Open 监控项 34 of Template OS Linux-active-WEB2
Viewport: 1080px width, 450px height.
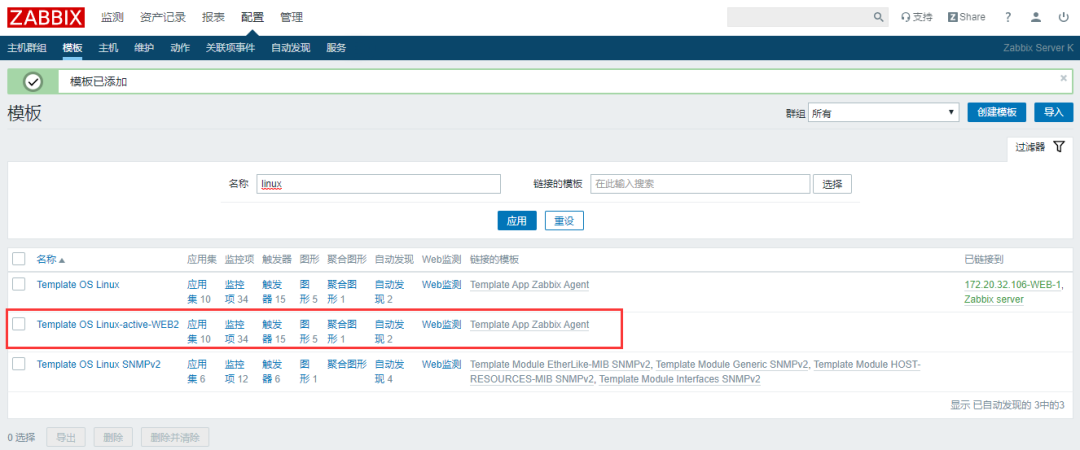pyautogui.click(x=236, y=331)
